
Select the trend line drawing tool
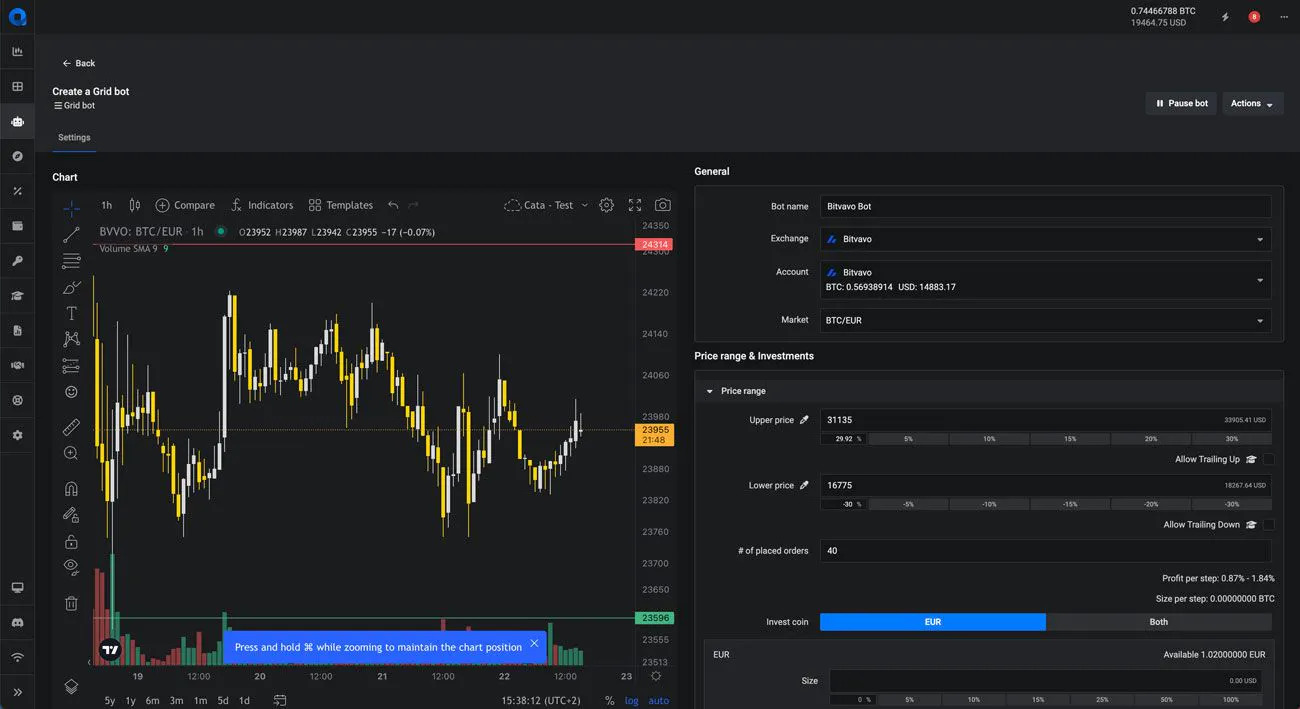tap(70, 235)
